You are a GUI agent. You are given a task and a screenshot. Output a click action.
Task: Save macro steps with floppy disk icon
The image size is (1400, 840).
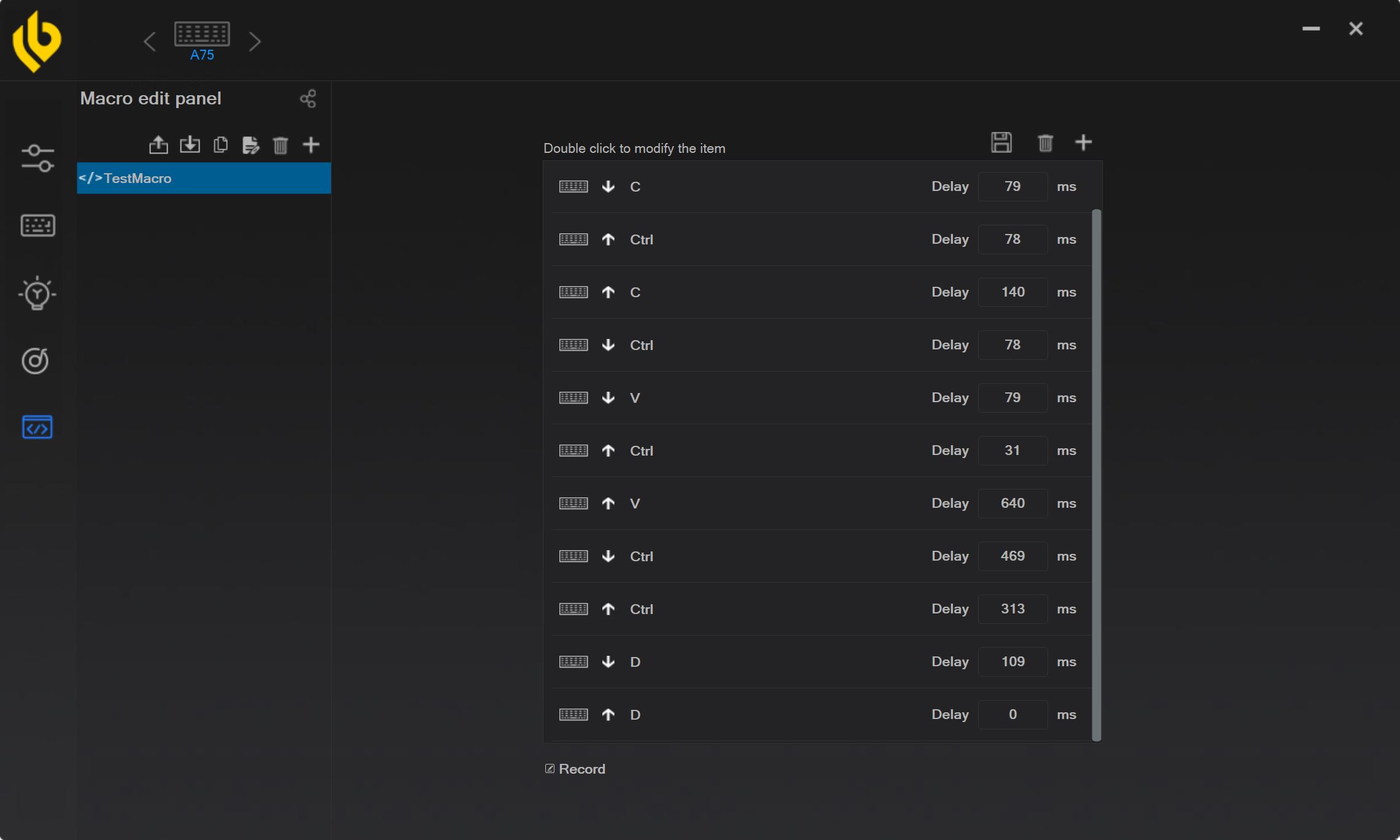(1001, 142)
